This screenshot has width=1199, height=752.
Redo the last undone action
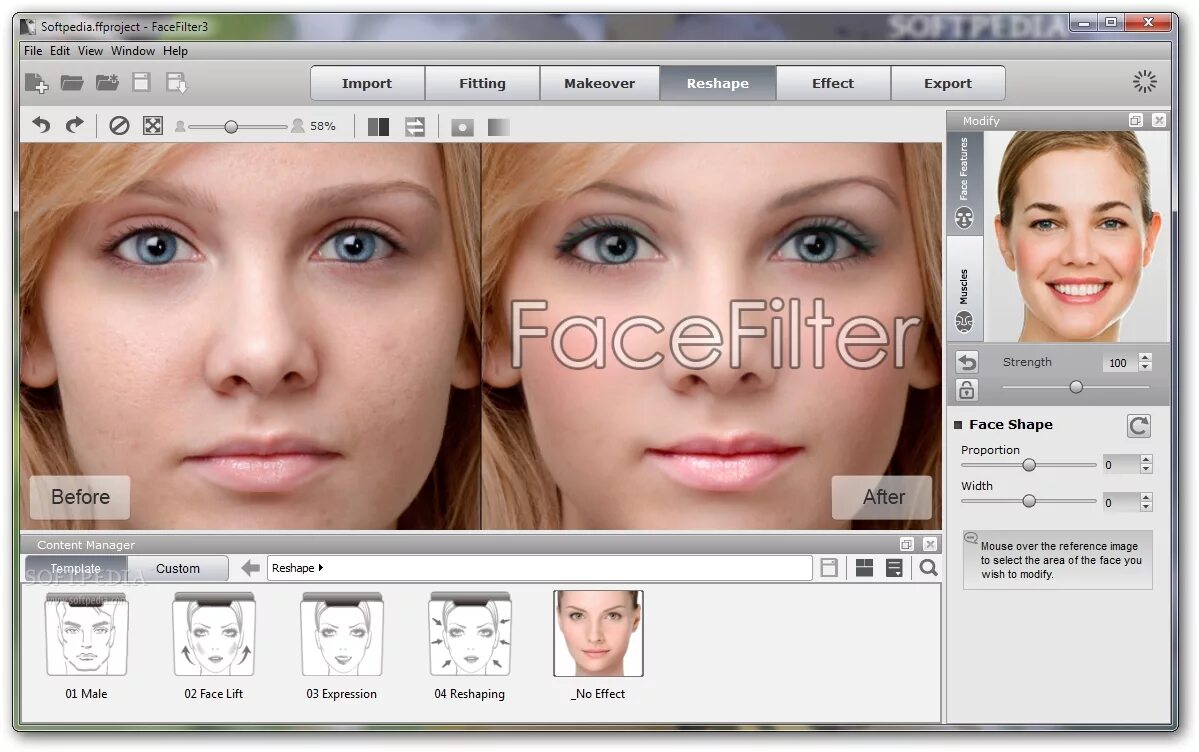(74, 125)
